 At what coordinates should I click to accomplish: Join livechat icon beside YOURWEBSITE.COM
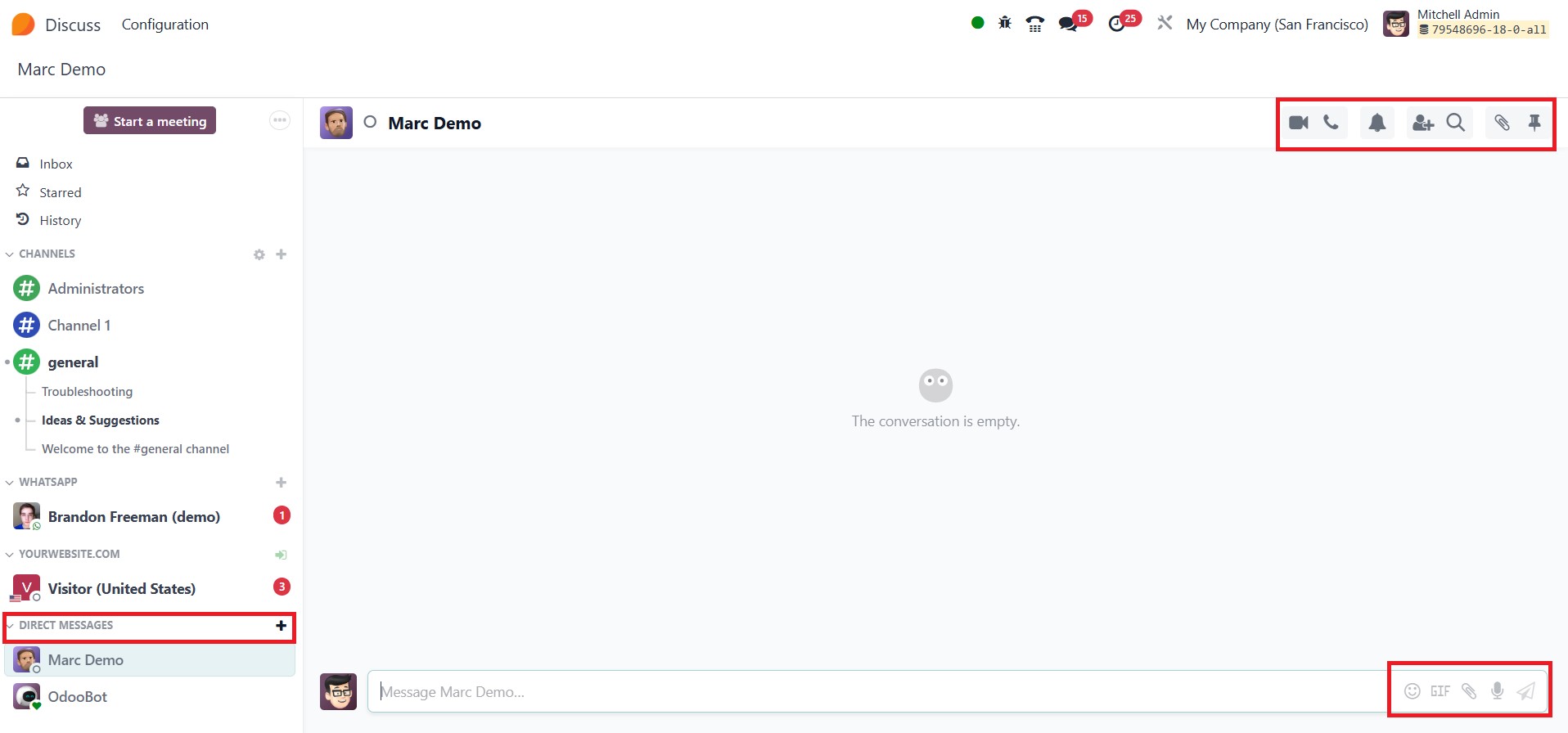pyautogui.click(x=282, y=555)
